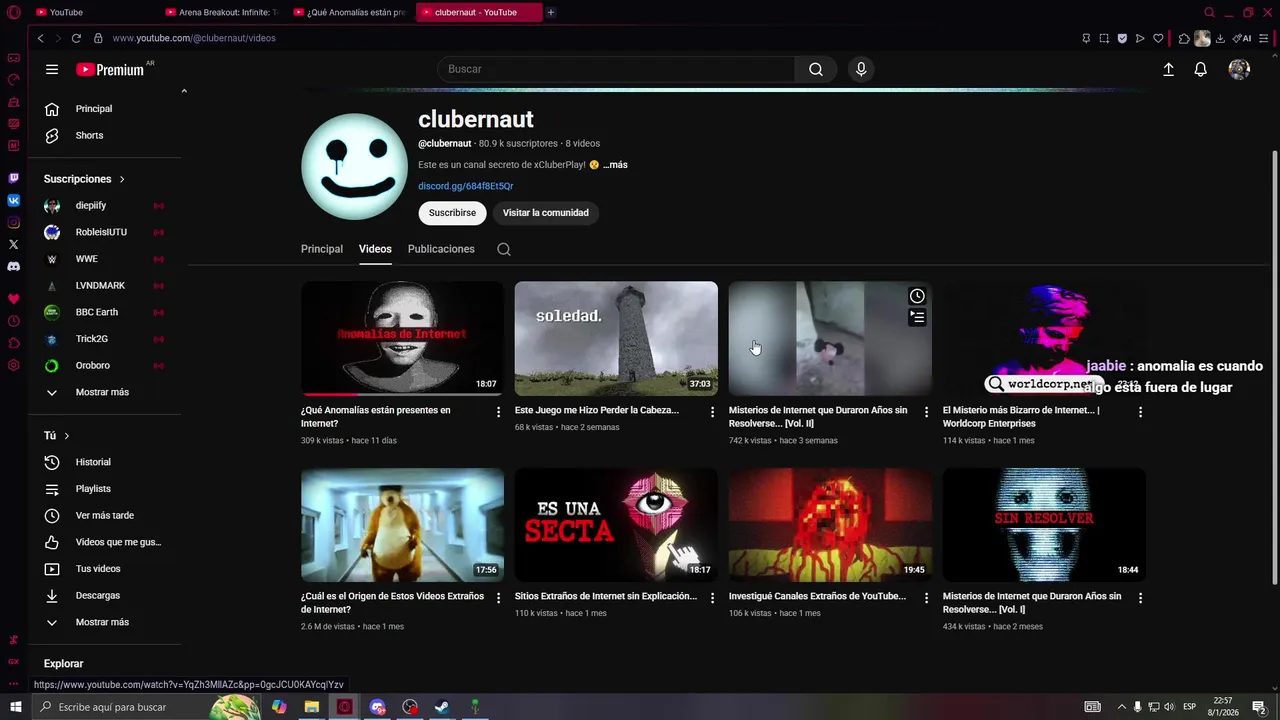Expand channel description with ...más
The width and height of the screenshot is (1280, 720).
pos(616,165)
